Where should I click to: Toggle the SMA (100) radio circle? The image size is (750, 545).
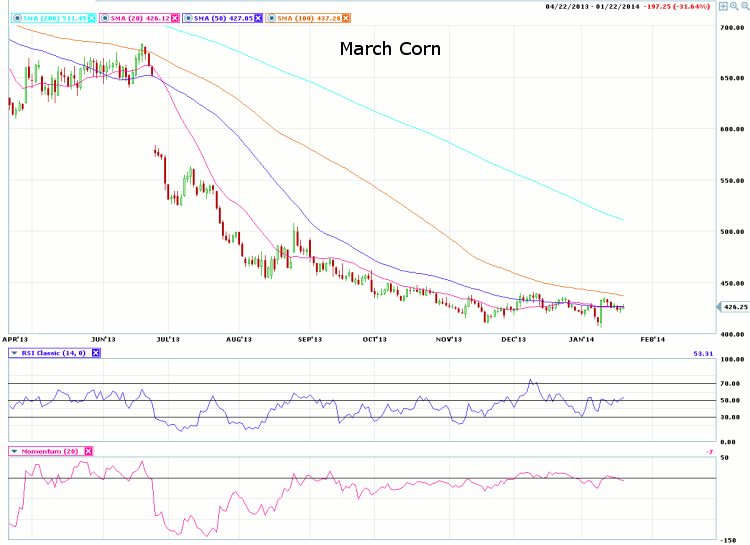[x=272, y=18]
